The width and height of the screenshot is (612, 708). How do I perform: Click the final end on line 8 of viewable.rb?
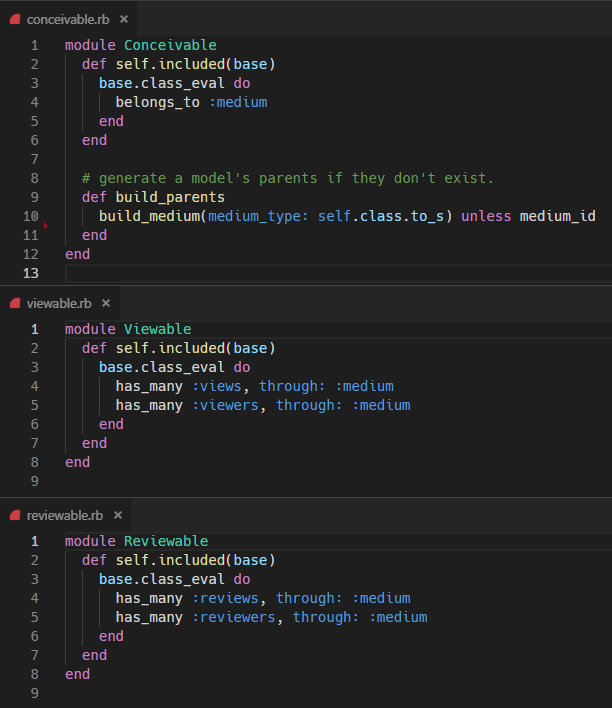click(x=77, y=462)
